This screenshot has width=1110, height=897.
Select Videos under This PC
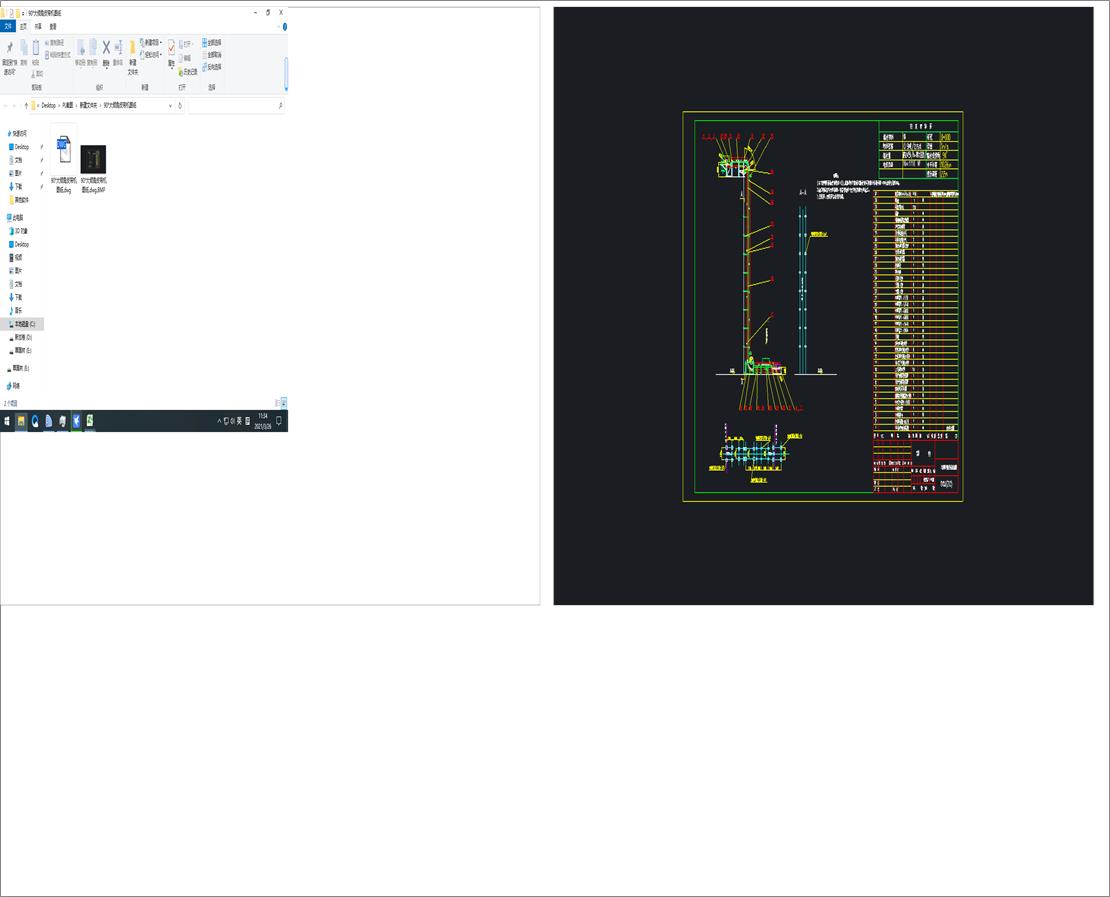coord(16,257)
